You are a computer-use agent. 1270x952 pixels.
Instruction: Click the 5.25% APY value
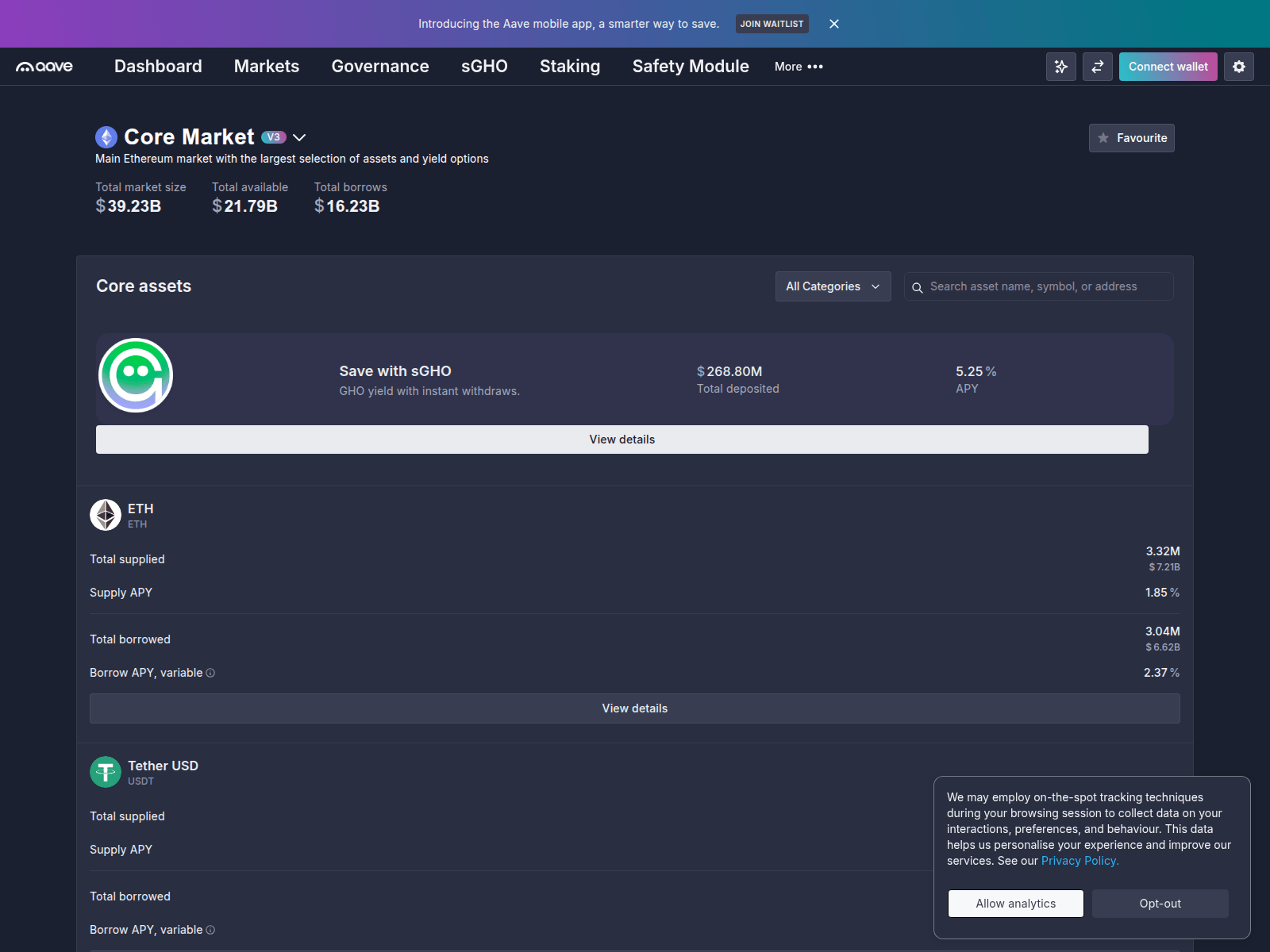[x=976, y=371]
